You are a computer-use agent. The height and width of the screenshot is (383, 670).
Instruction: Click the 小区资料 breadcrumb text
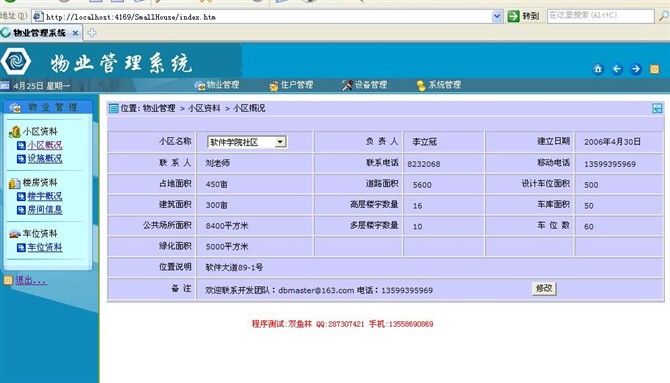pyautogui.click(x=204, y=108)
